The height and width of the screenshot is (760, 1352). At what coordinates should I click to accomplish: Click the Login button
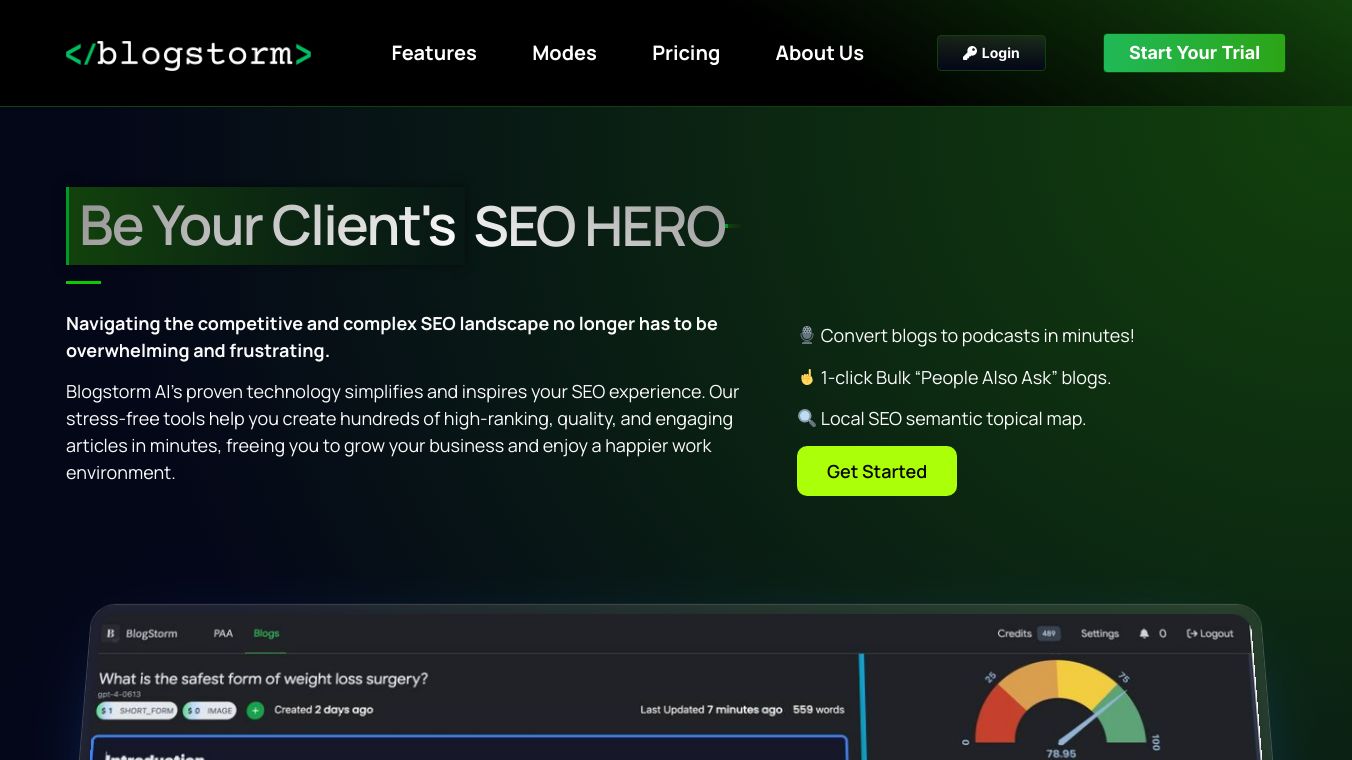click(991, 53)
